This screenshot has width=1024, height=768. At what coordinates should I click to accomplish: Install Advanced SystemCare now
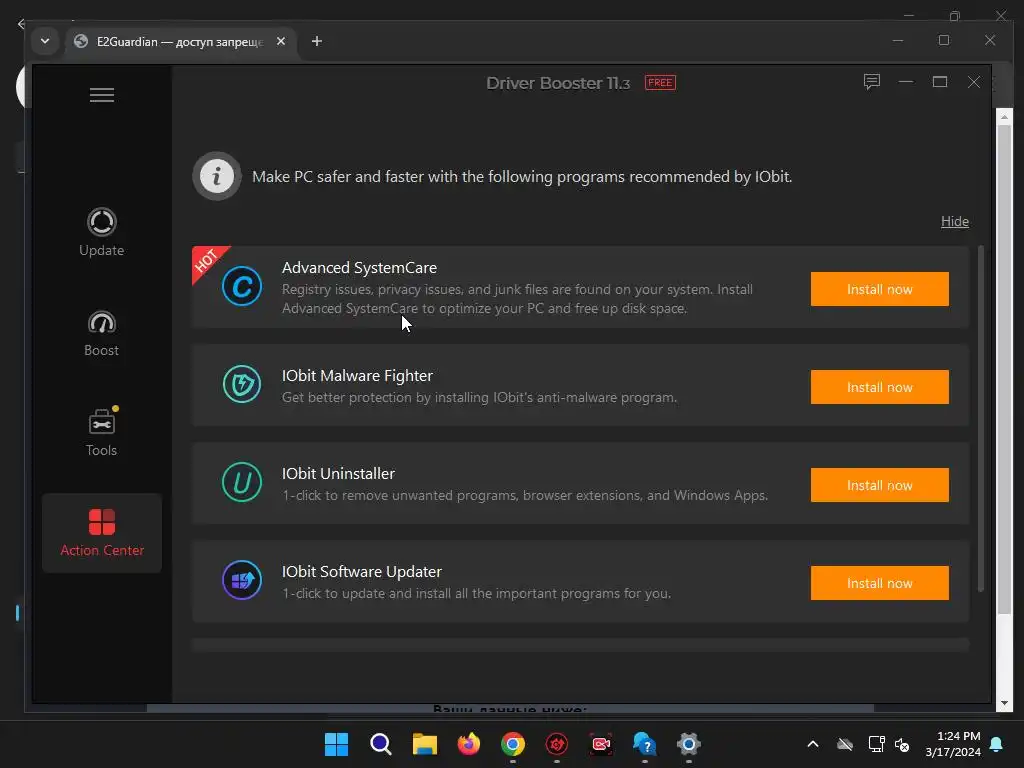pyautogui.click(x=880, y=289)
